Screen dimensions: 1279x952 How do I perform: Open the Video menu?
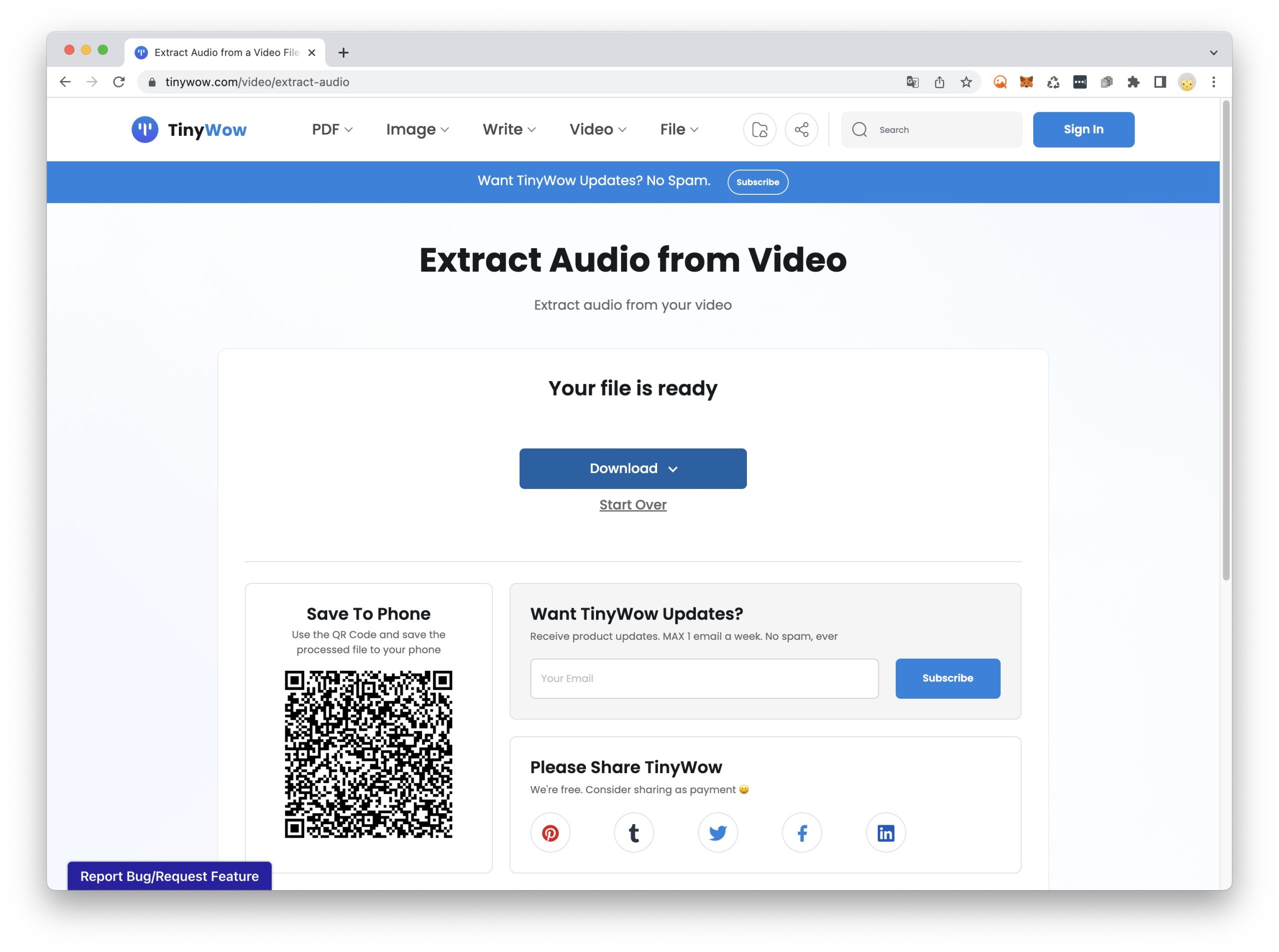pos(598,130)
